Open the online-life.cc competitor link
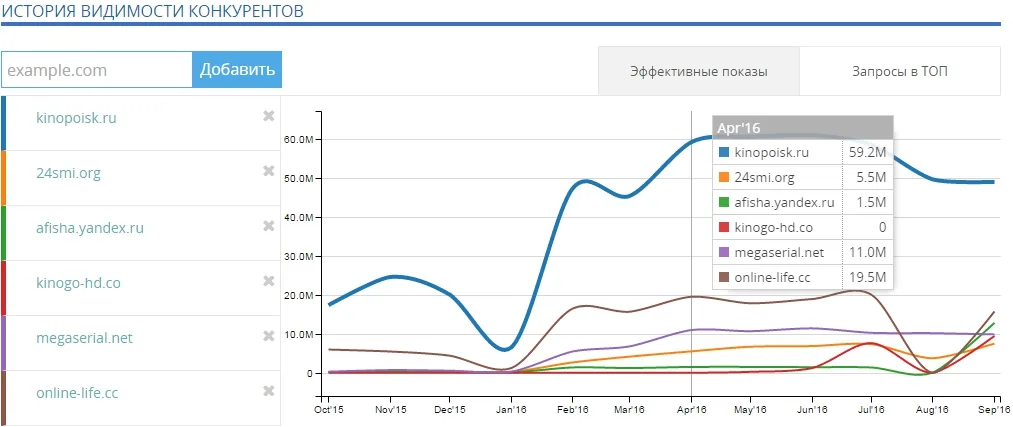The image size is (1013, 427). (78, 393)
